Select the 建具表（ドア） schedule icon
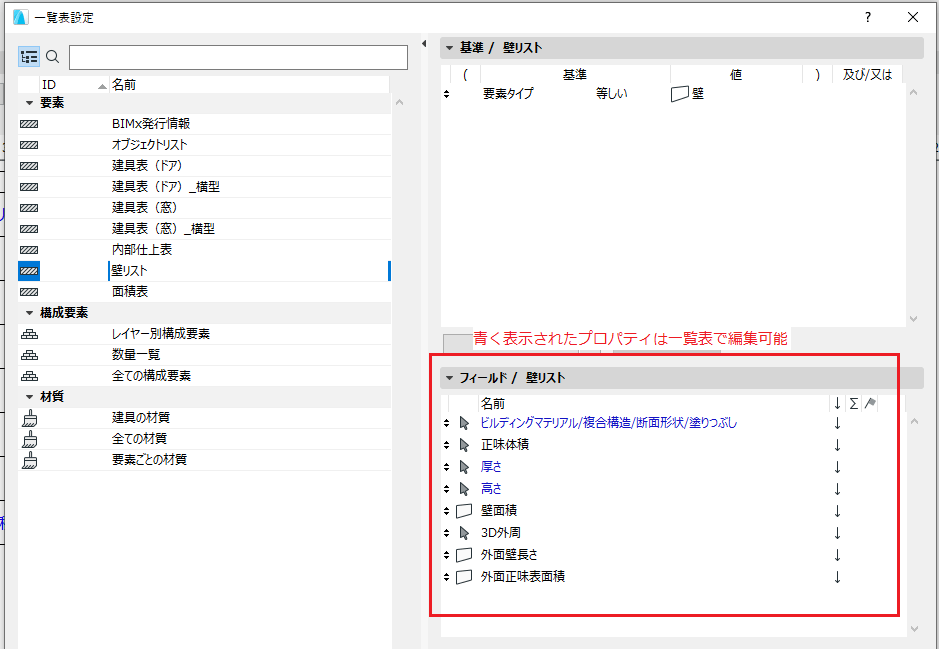Screen dimensions: 939x649 click(x=29, y=165)
